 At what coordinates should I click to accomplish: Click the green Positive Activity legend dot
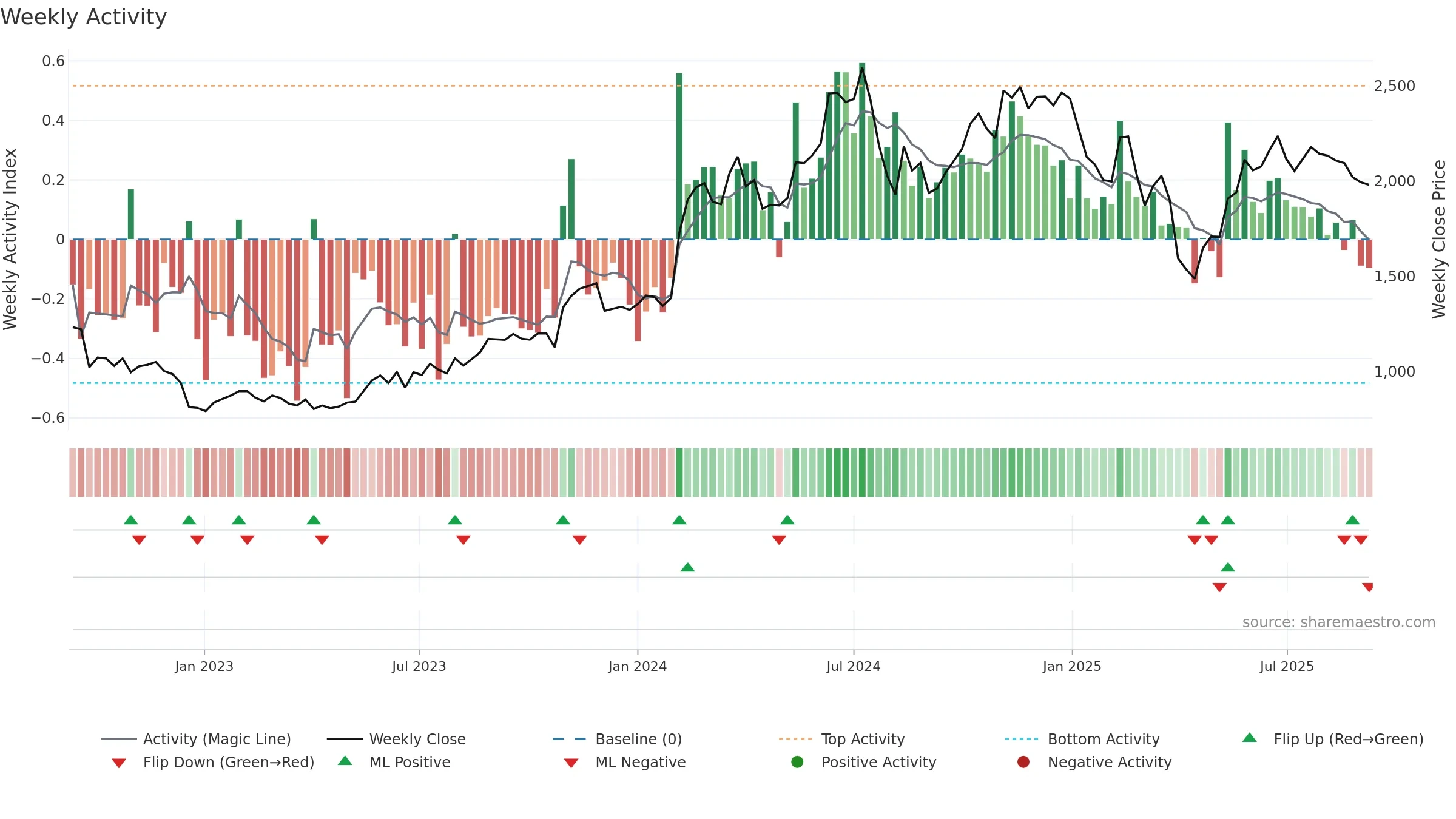click(x=798, y=762)
